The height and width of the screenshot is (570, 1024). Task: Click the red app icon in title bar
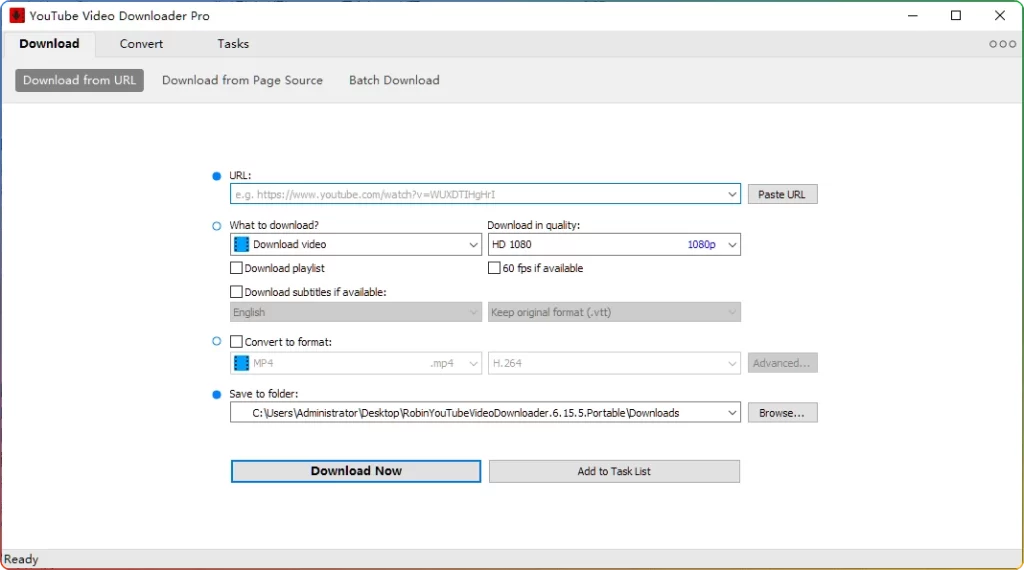pos(17,16)
